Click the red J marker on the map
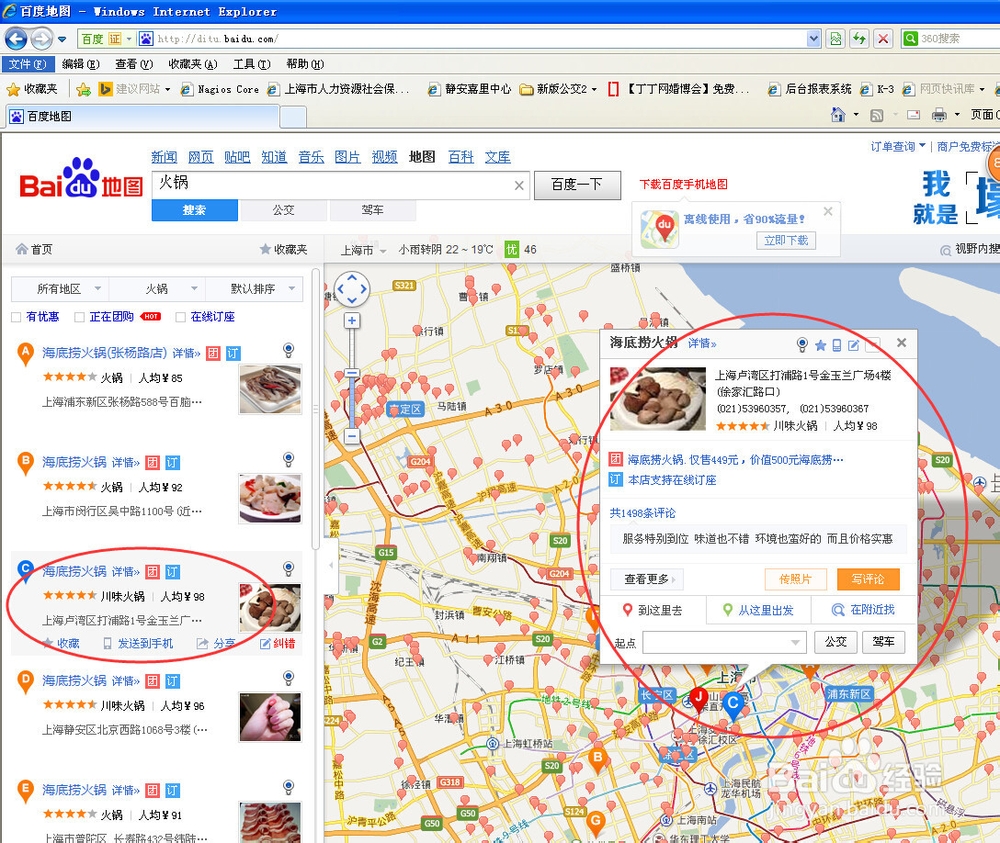This screenshot has height=843, width=1000. click(698, 699)
